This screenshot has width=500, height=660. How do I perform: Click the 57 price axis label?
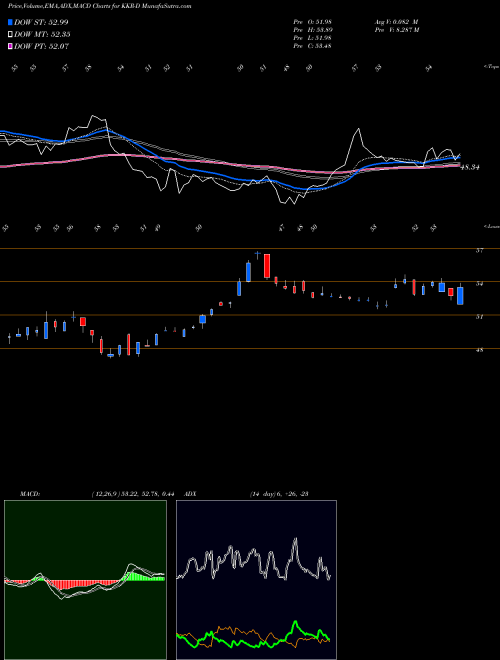pos(479,250)
